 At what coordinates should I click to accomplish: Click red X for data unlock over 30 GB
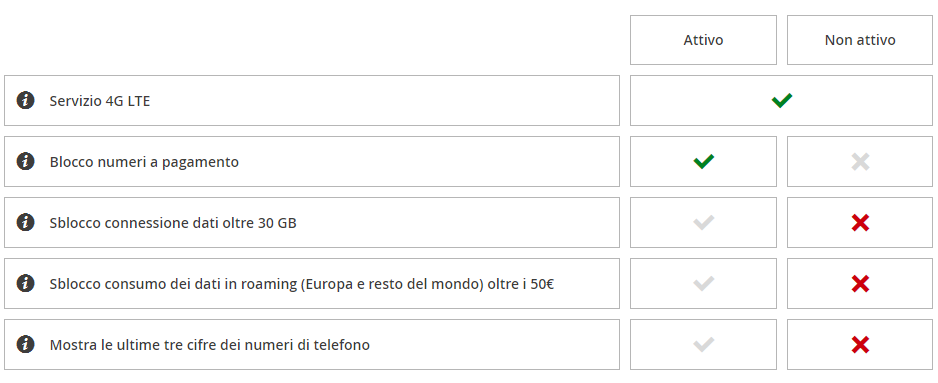point(860,223)
